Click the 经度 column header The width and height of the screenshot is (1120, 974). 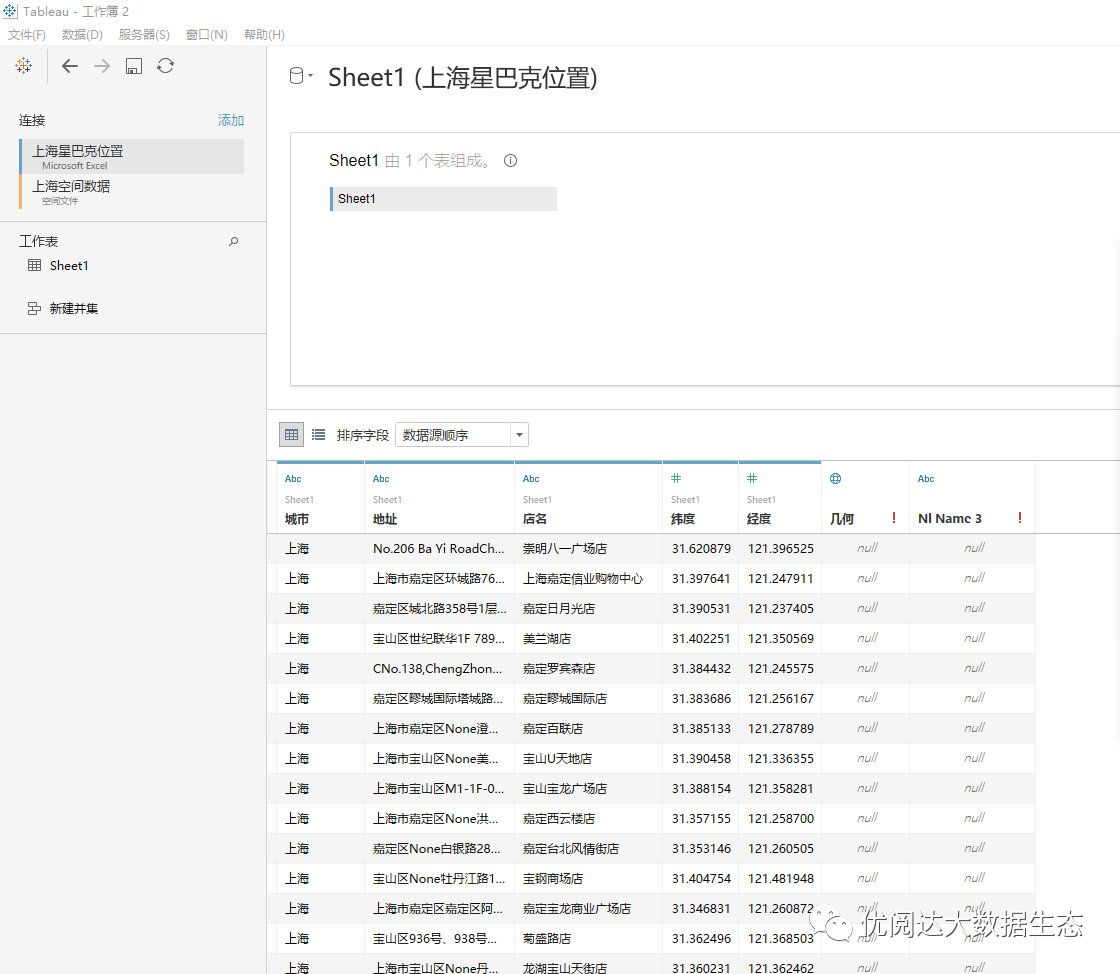tap(759, 519)
